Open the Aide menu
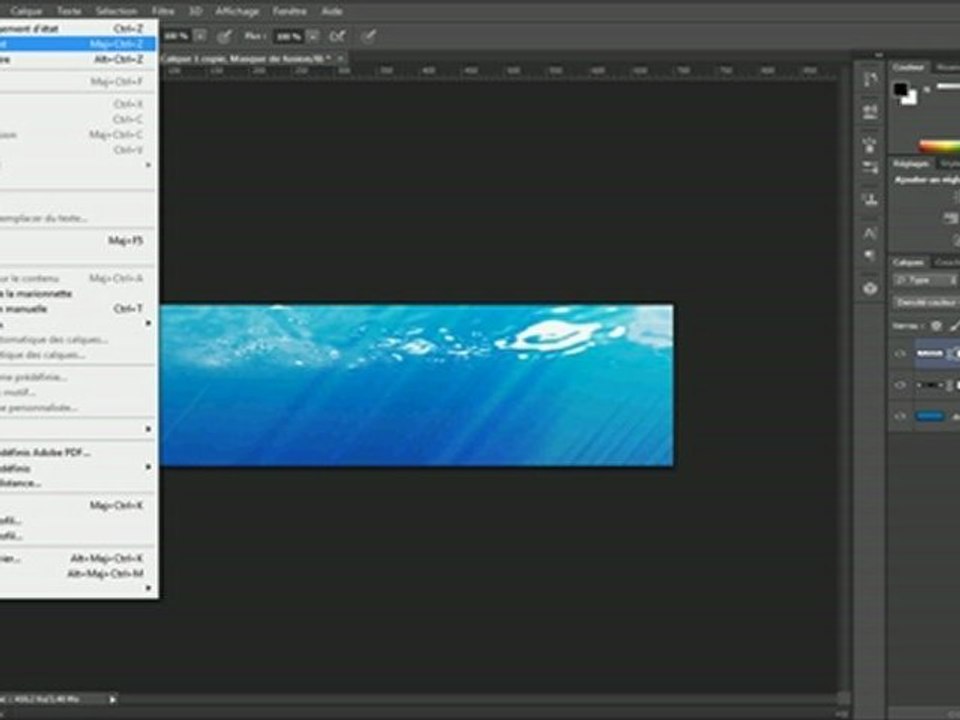 point(332,11)
